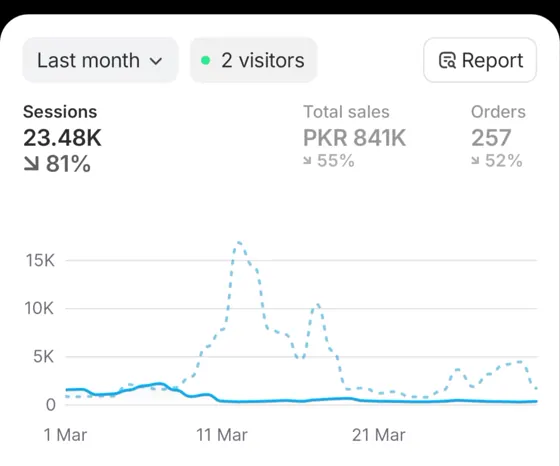560x466 pixels.
Task: Click the 23.48K sessions value
Action: click(x=62, y=138)
